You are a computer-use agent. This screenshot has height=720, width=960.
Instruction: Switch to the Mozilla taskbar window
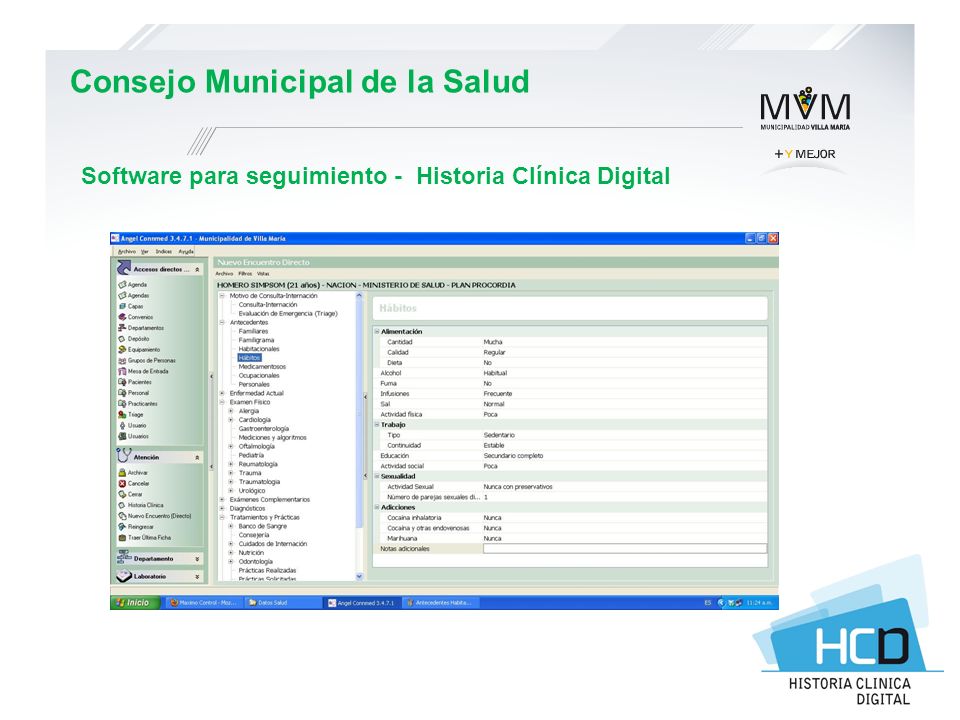(x=204, y=602)
